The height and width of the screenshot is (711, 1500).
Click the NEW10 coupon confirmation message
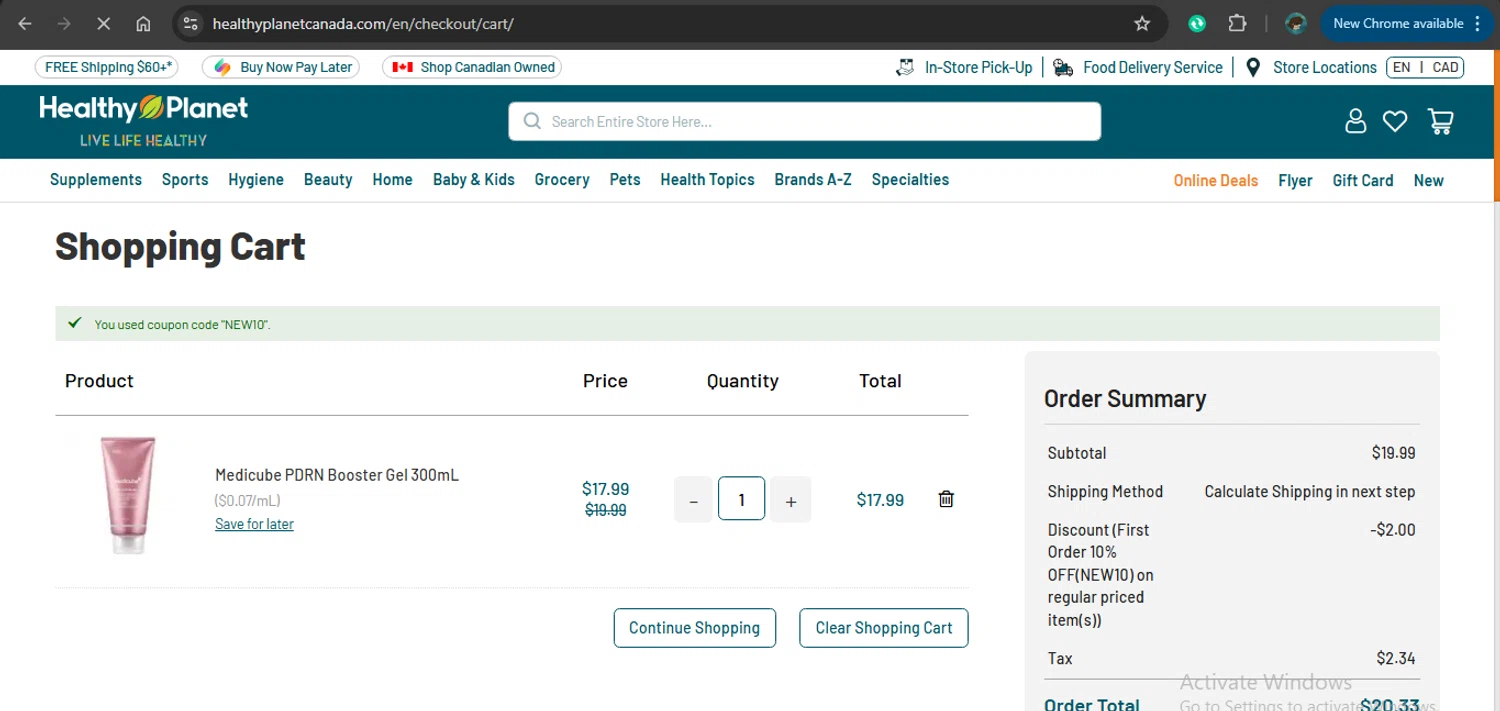pos(182,325)
